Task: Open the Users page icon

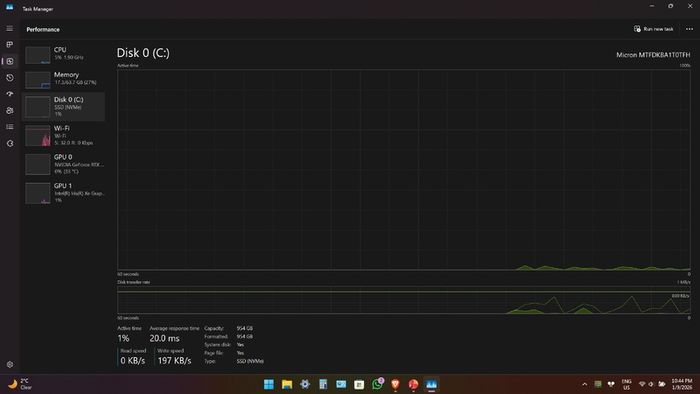Action: [9, 111]
